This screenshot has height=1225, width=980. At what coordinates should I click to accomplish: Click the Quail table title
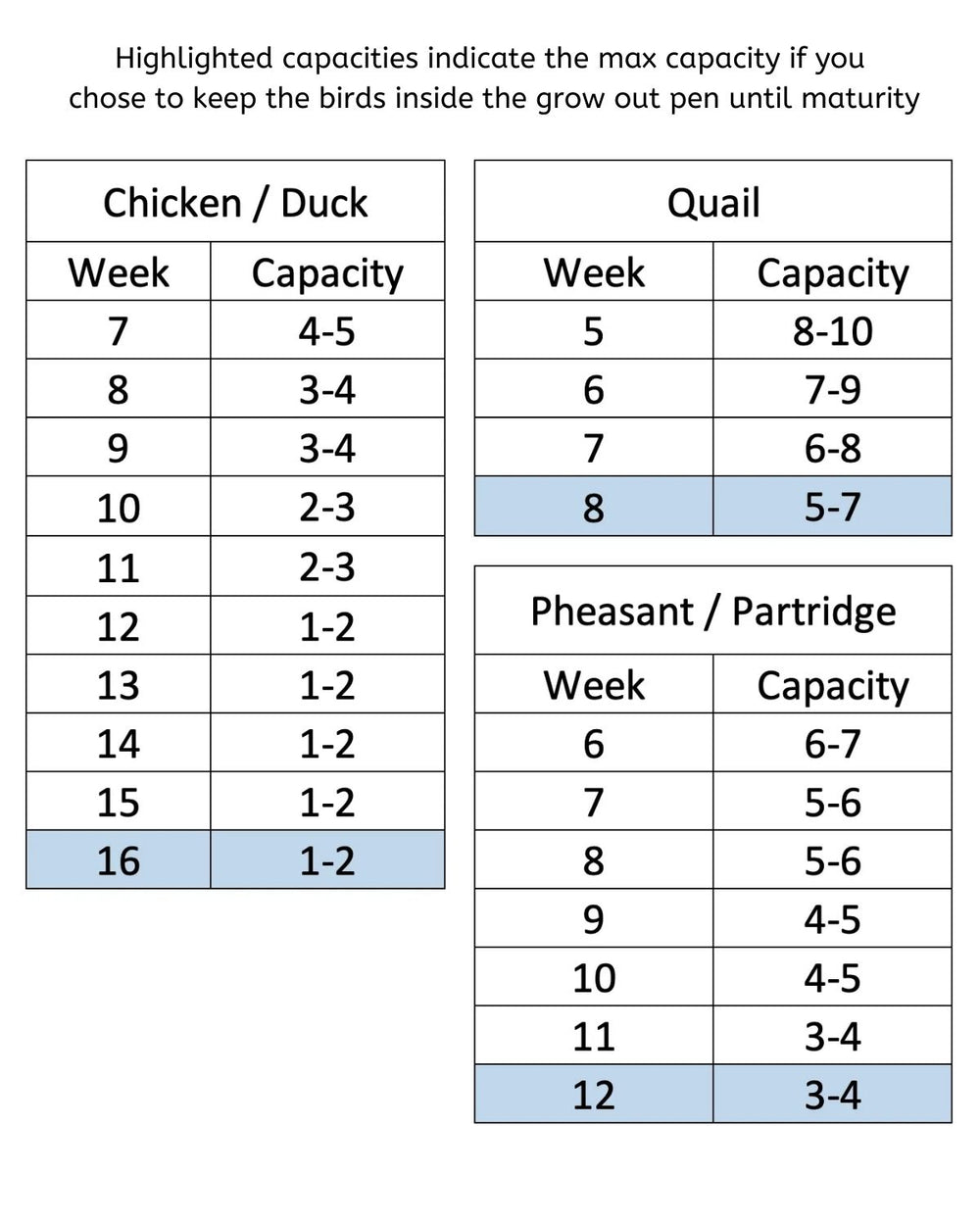tap(712, 203)
